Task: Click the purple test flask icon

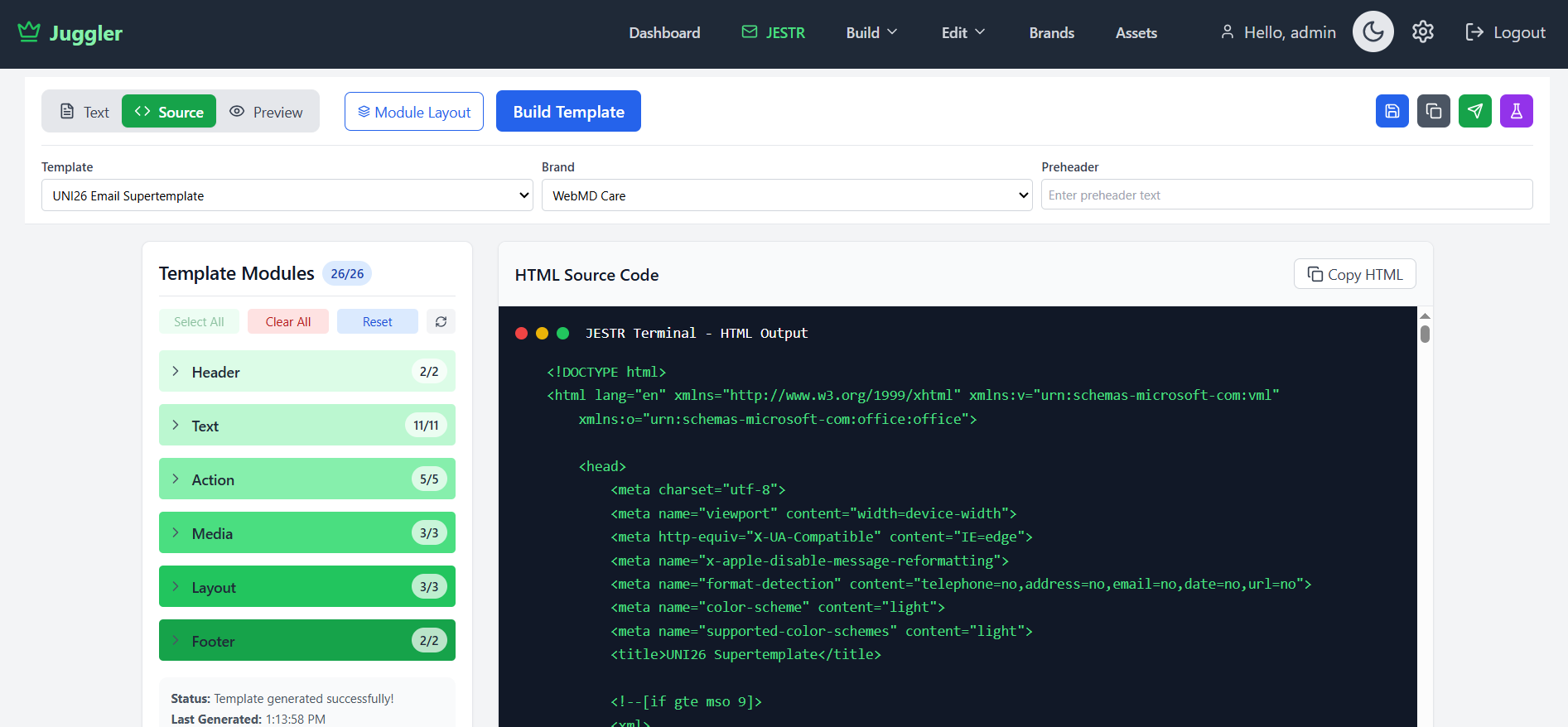Action: (1516, 111)
